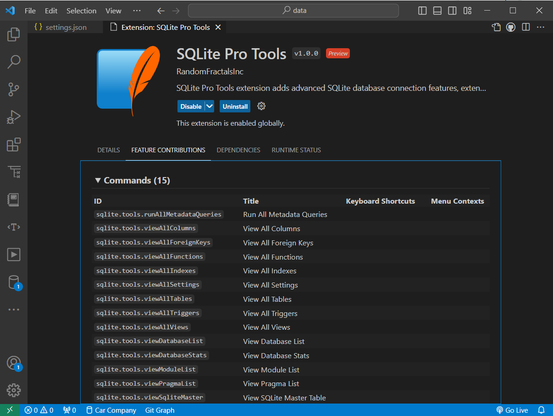553x416 pixels.
Task: Open the Search view in activity bar
Action: tap(13, 62)
